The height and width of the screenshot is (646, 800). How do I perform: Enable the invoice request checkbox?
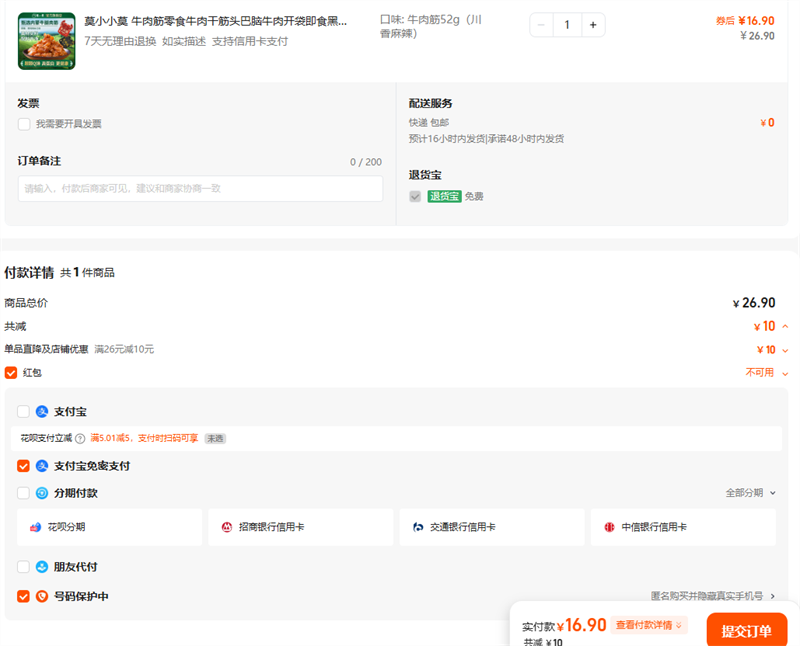pos(24,124)
